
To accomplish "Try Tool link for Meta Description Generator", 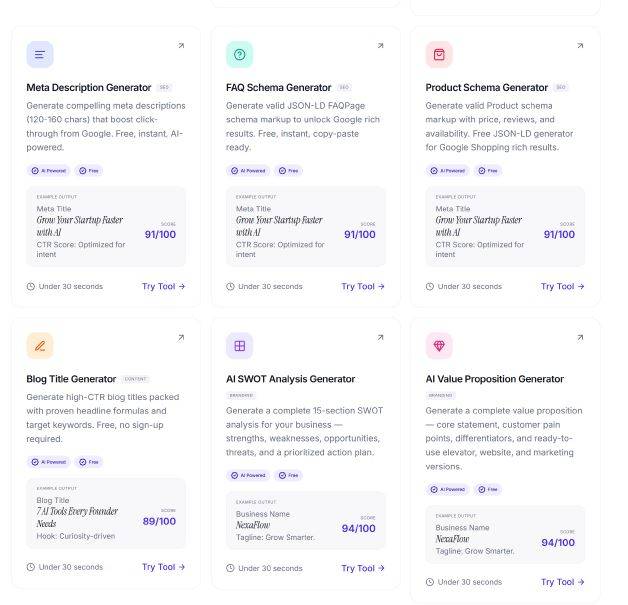I will (163, 286).
